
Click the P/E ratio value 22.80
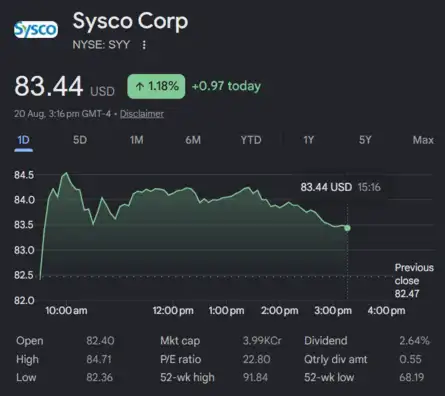tap(256, 359)
